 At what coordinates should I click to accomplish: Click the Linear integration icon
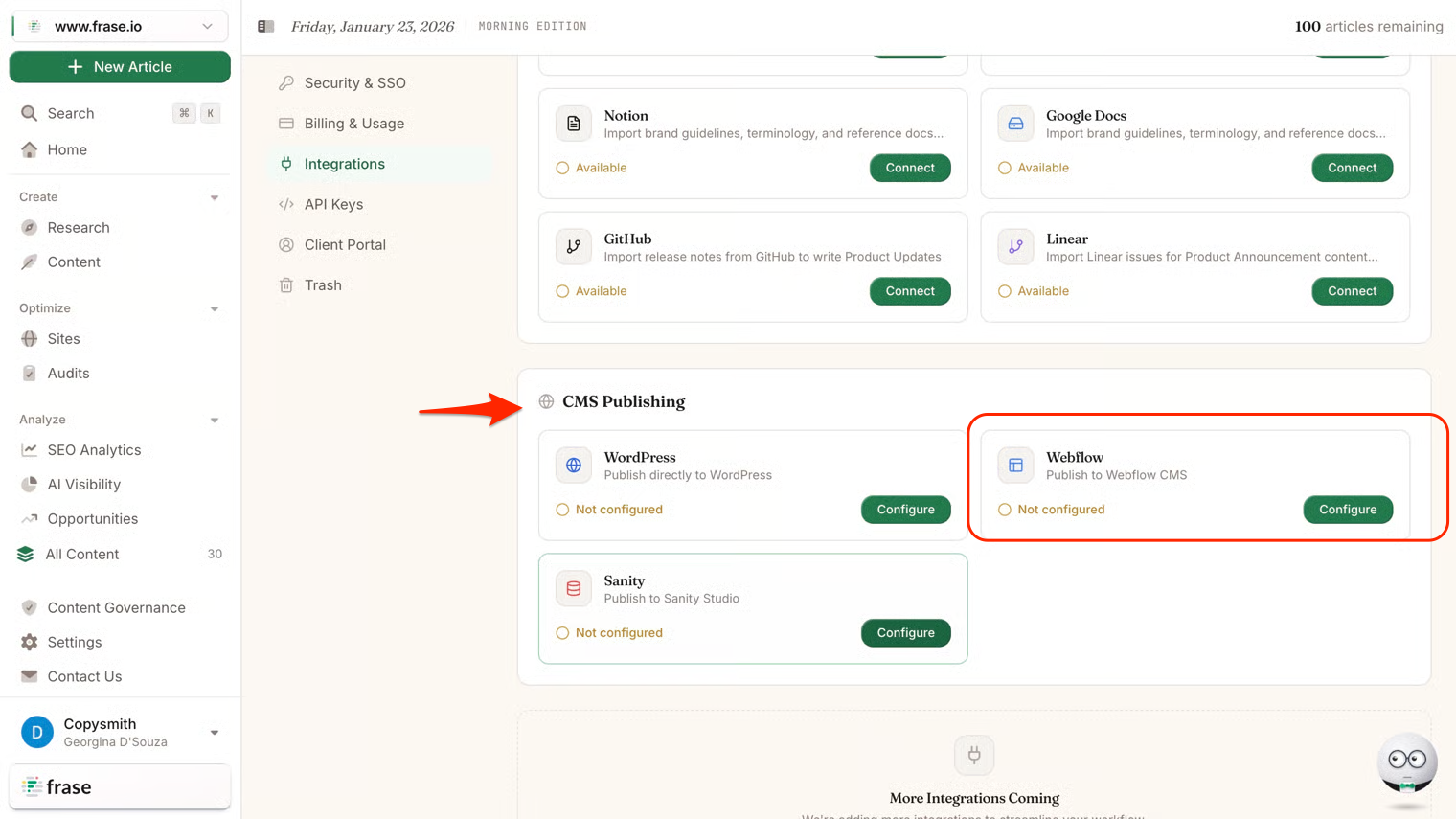(1015, 247)
